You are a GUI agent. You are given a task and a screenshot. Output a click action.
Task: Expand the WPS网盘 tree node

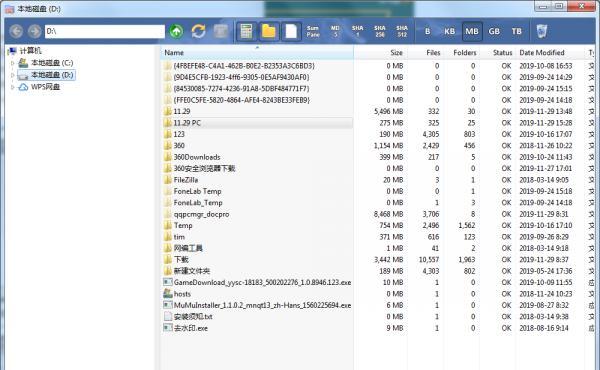coord(13,87)
